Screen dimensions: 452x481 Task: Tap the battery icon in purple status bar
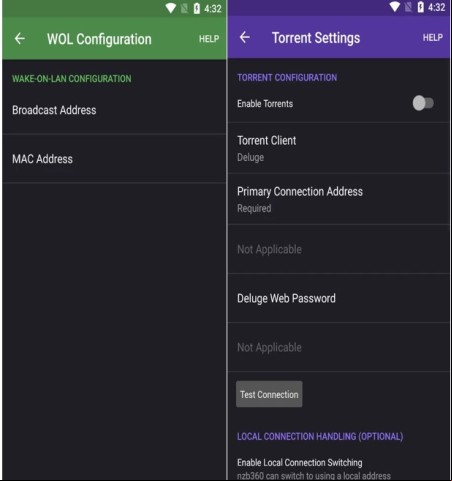[x=421, y=7]
